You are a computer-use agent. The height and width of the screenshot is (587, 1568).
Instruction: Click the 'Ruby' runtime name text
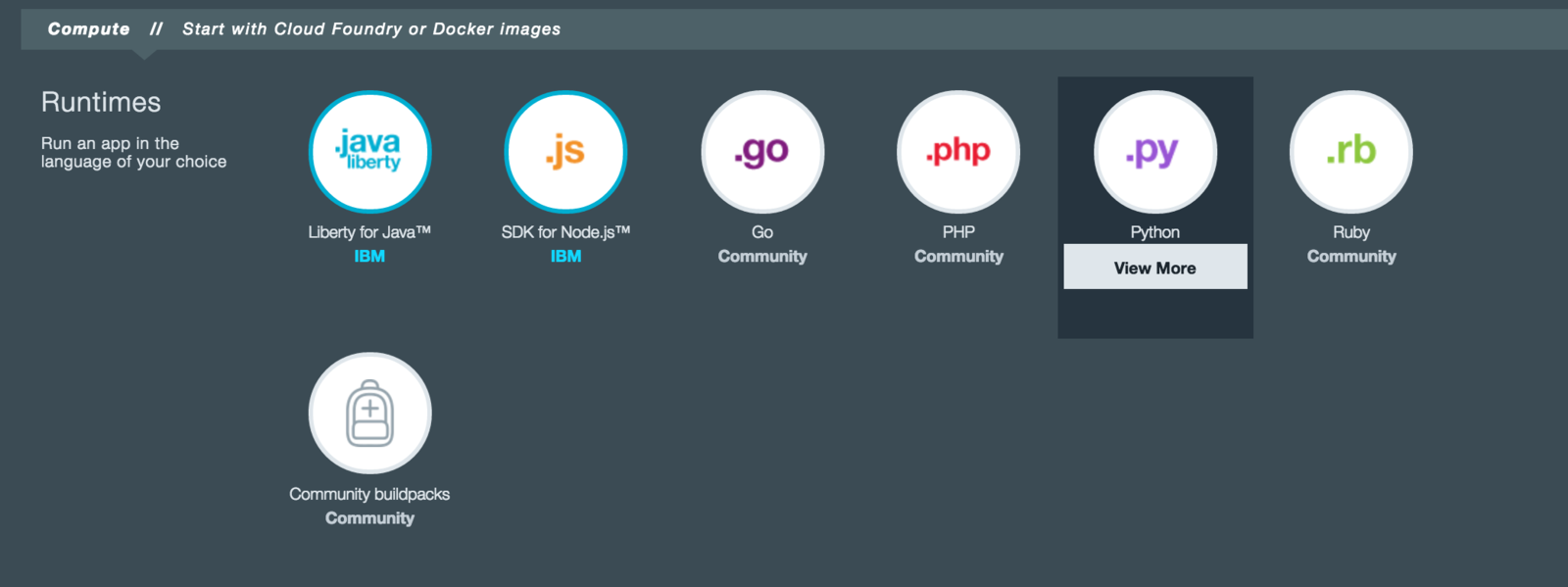click(1351, 232)
